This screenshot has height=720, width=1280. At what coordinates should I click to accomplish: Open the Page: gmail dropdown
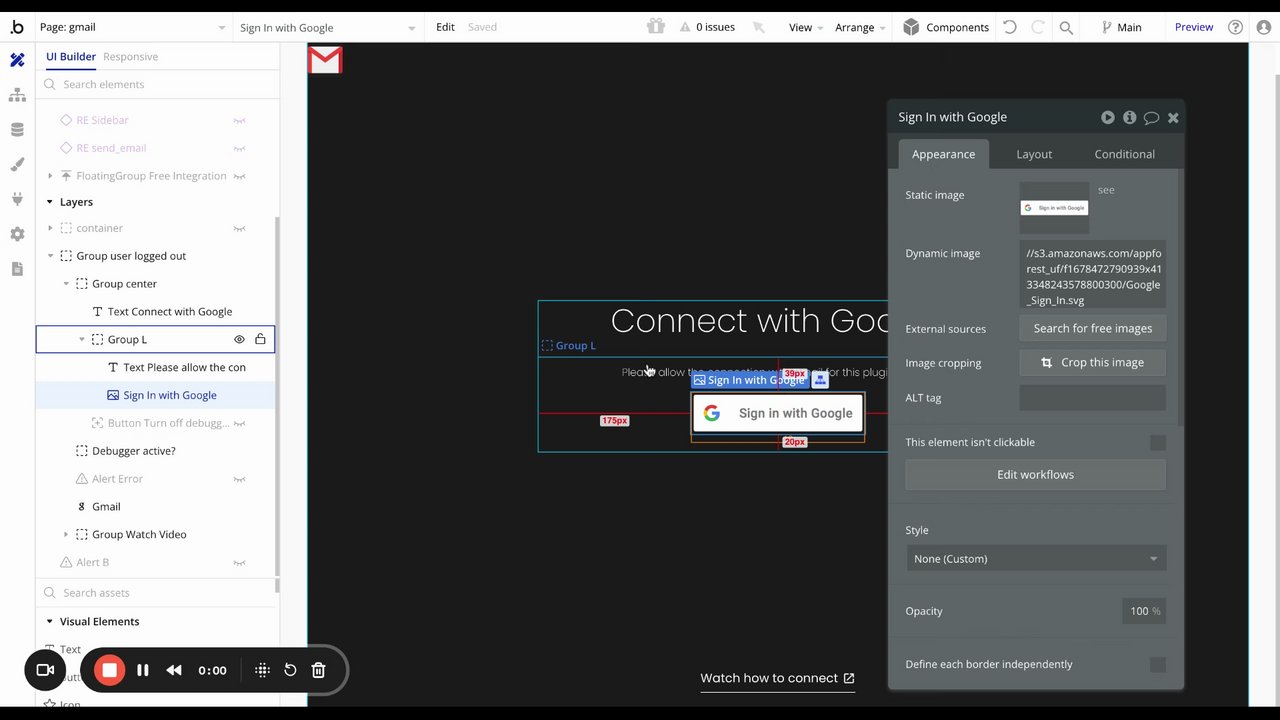[x=133, y=27]
